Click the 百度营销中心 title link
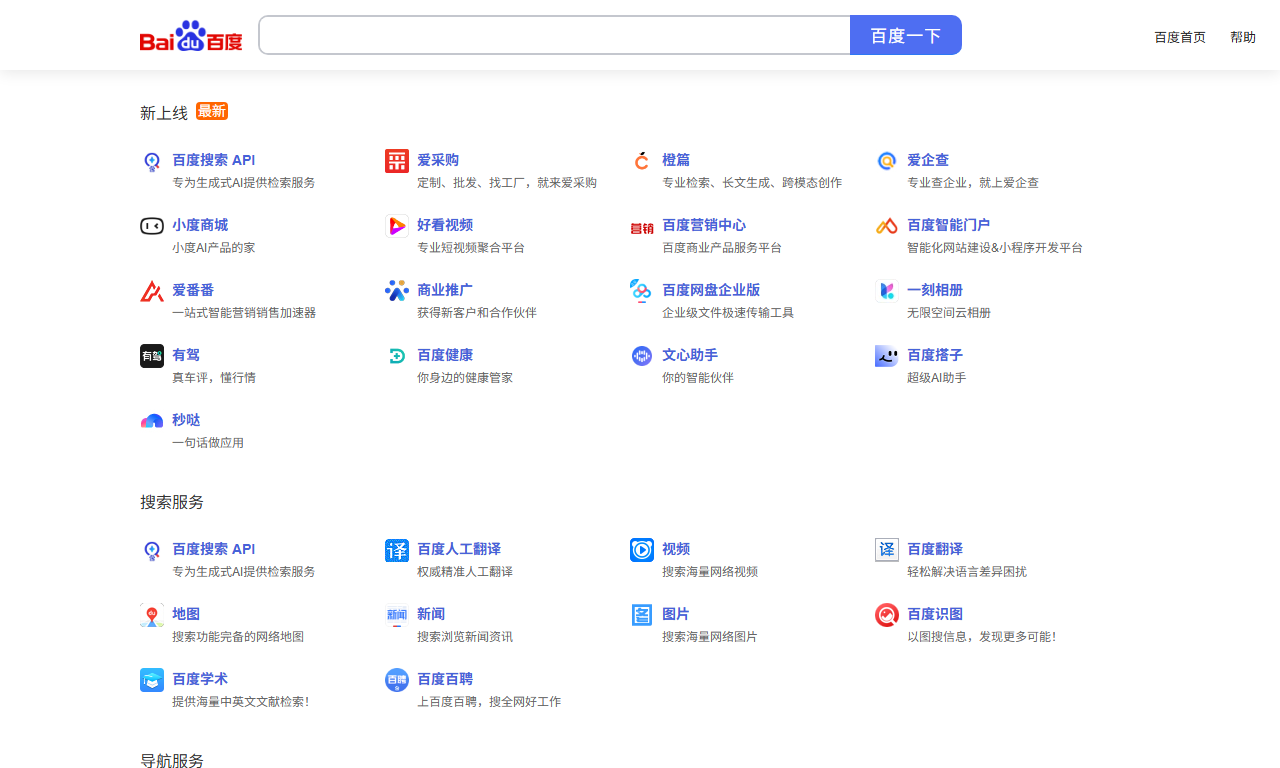The image size is (1280, 768). click(x=704, y=225)
